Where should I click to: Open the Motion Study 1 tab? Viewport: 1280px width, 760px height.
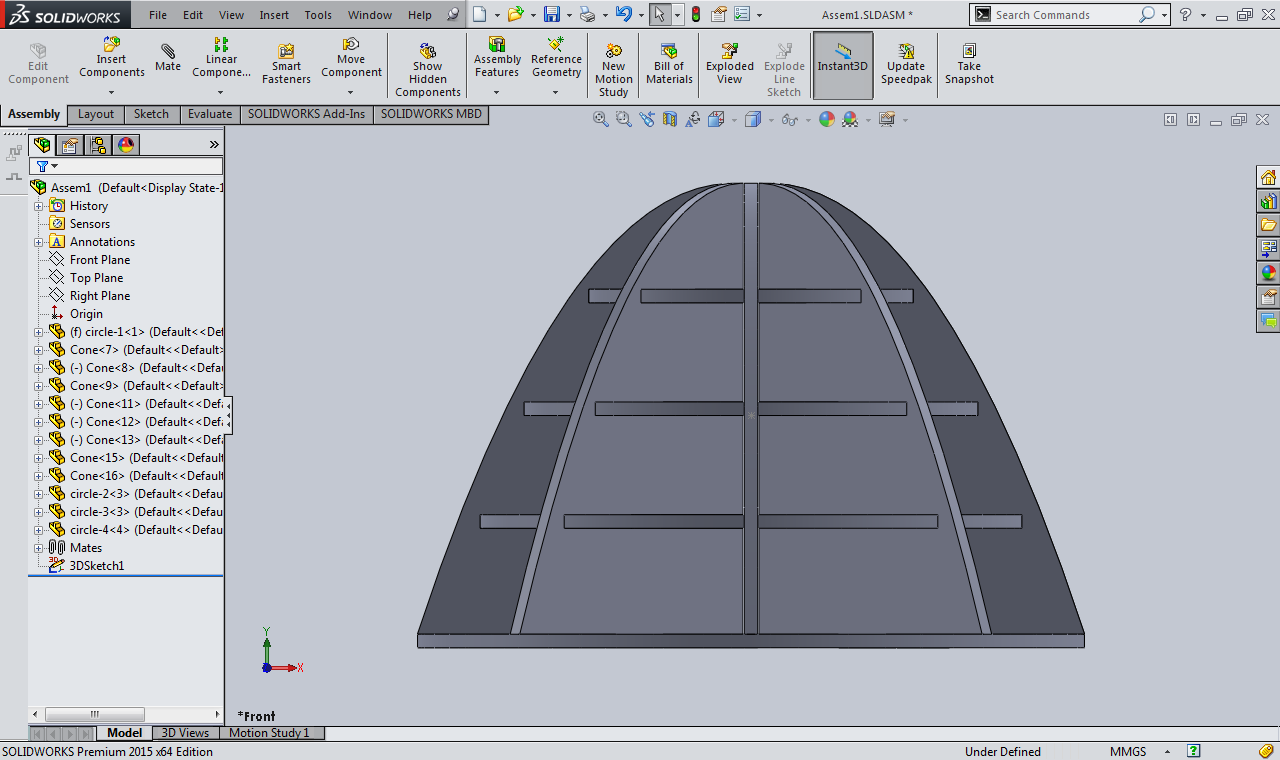[269, 733]
